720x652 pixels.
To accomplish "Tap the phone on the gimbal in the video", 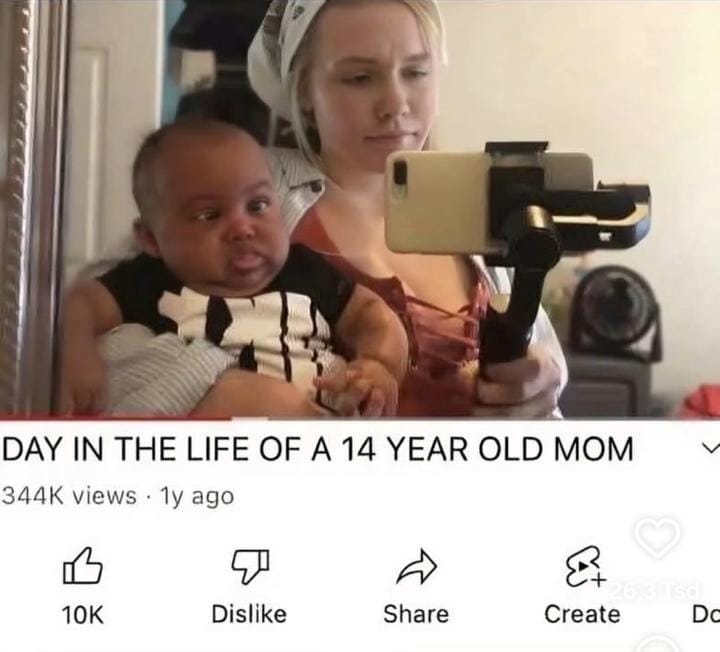I will [x=487, y=202].
